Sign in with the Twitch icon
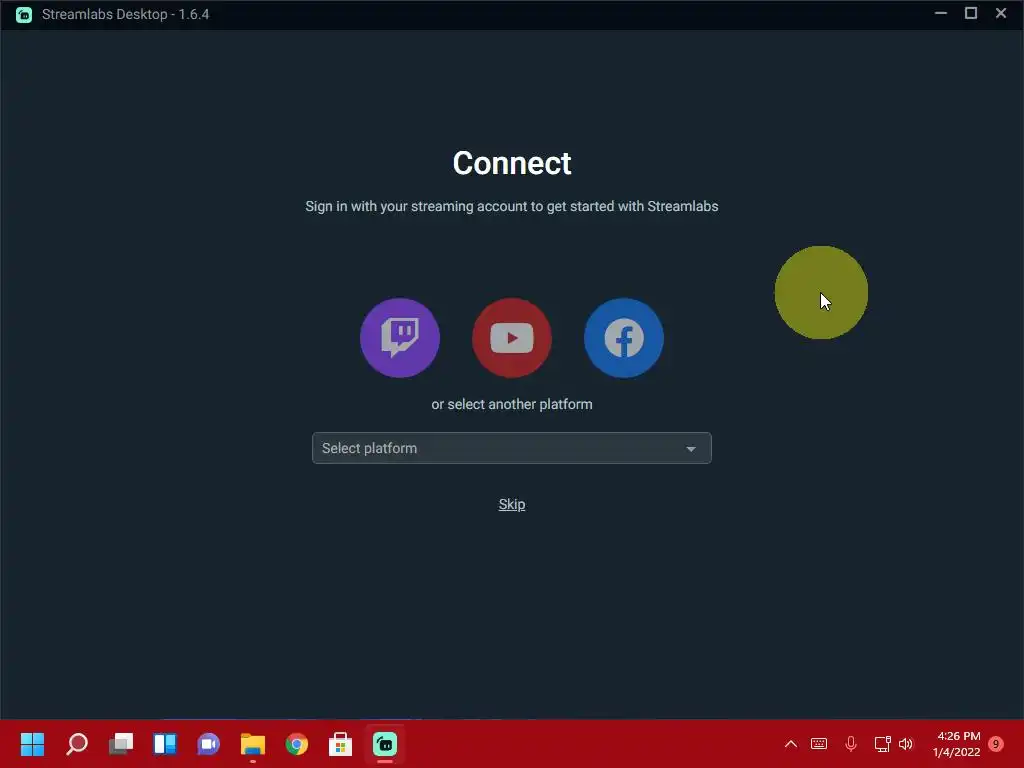Screen dimensions: 1024x768 400,338
